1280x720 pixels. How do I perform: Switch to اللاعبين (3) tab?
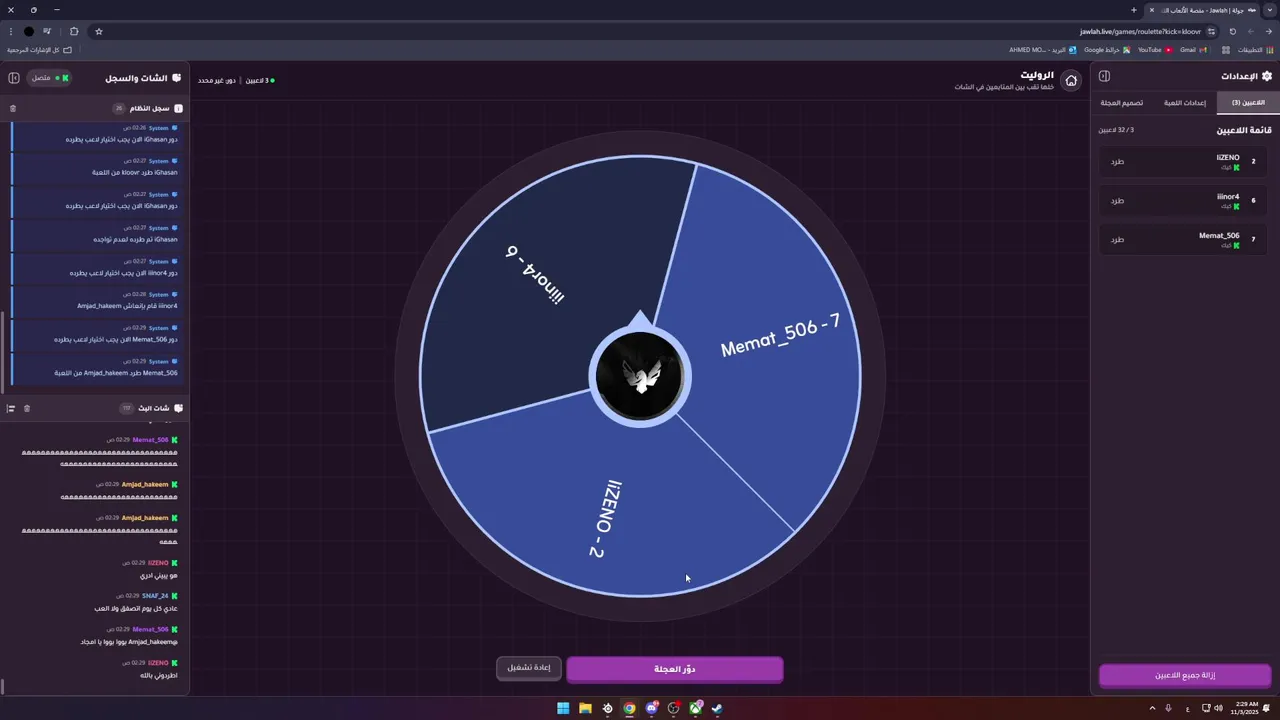1248,103
